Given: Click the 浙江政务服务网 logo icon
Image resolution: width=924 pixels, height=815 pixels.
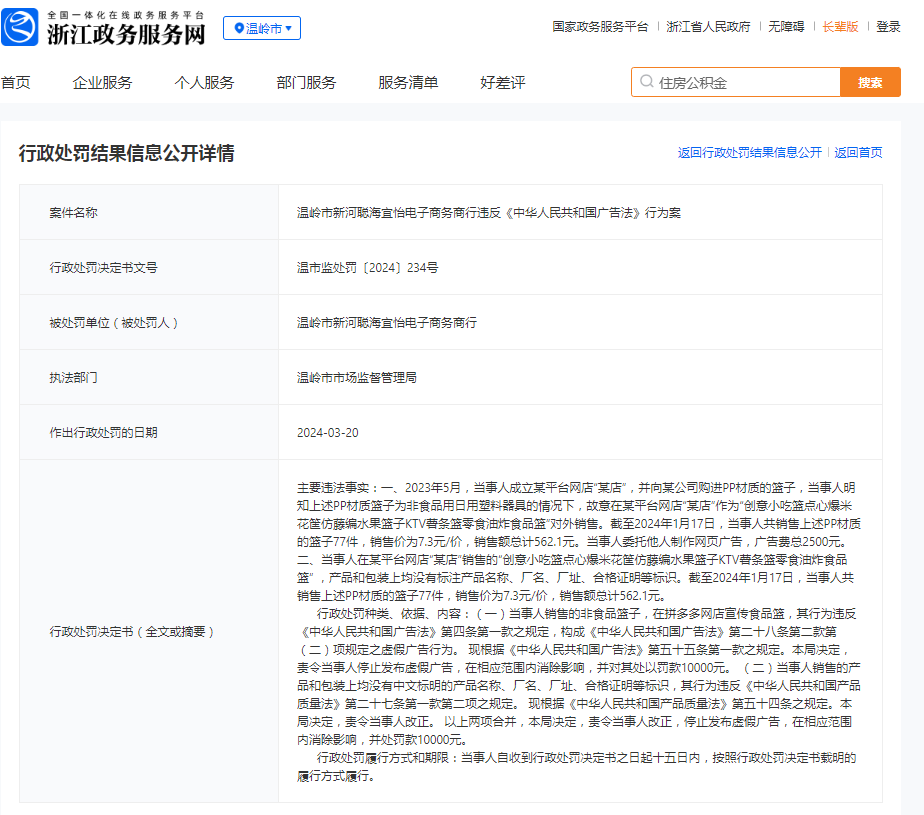Looking at the screenshot, I should [21, 28].
